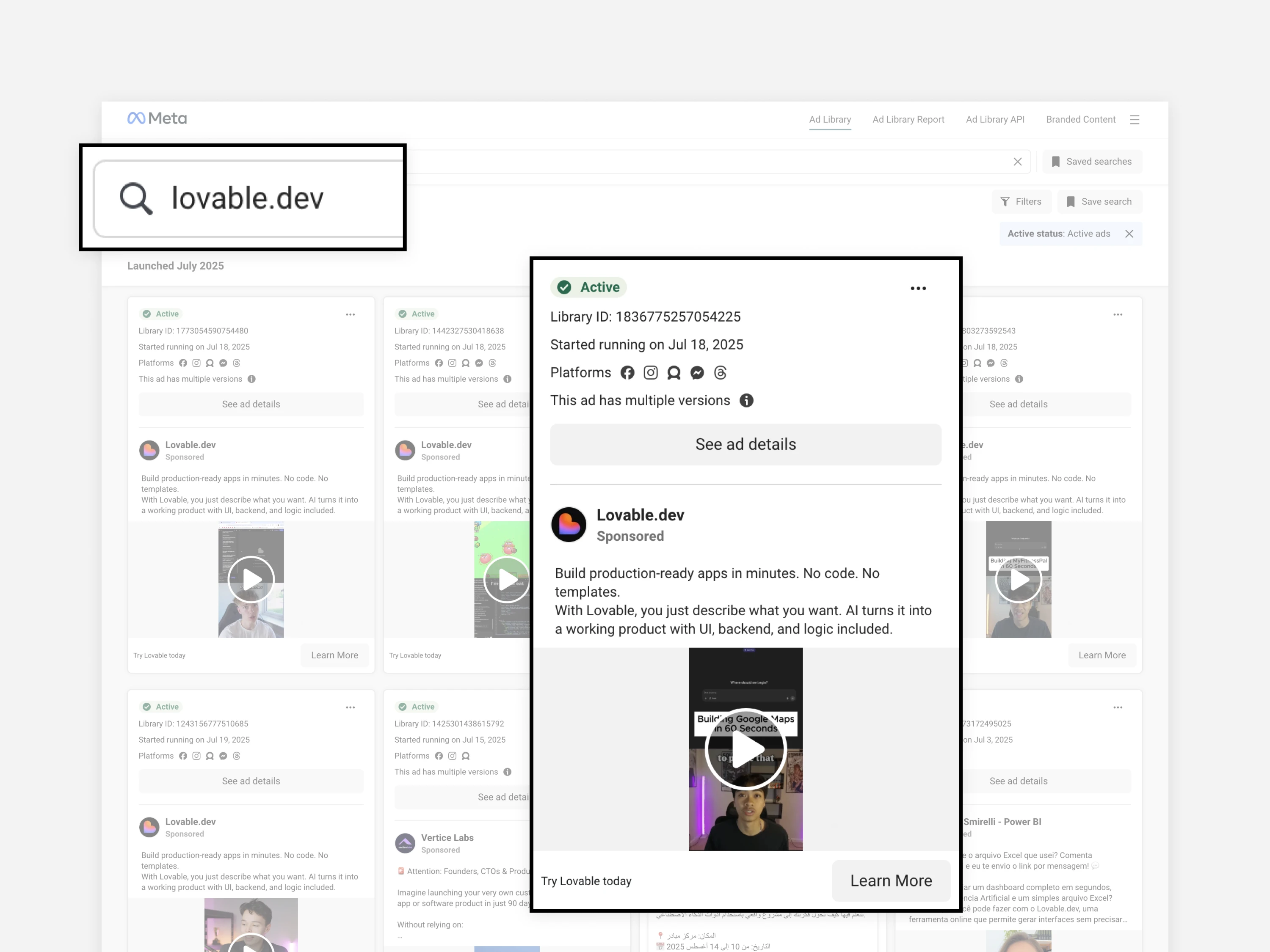Click the Facebook platform icon on ad 1836775257054225
This screenshot has height=952, width=1270.
coord(627,373)
